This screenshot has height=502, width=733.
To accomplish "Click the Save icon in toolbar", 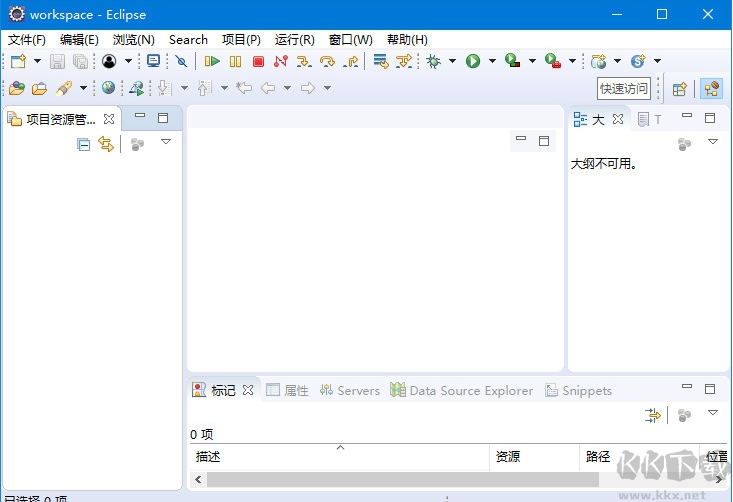I will (x=58, y=62).
